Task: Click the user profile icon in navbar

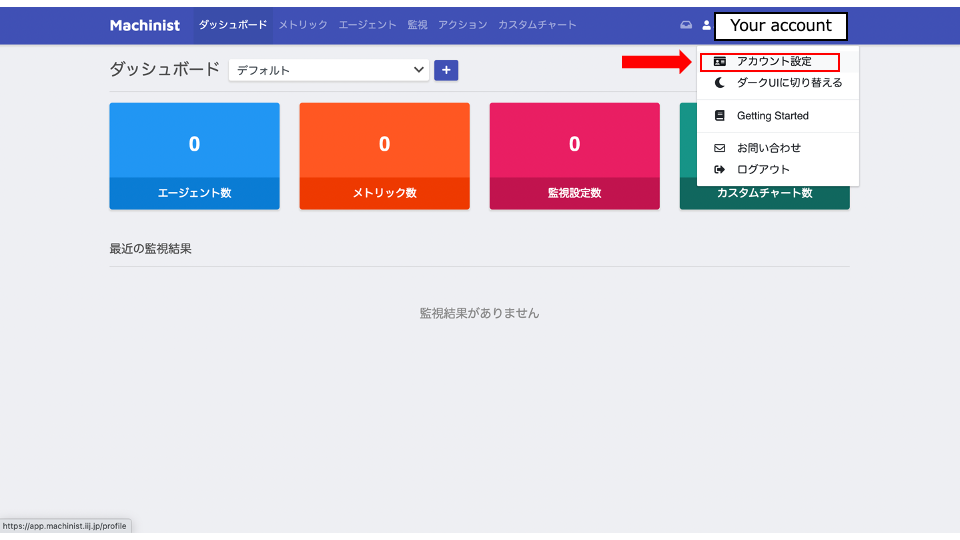Action: 706,25
